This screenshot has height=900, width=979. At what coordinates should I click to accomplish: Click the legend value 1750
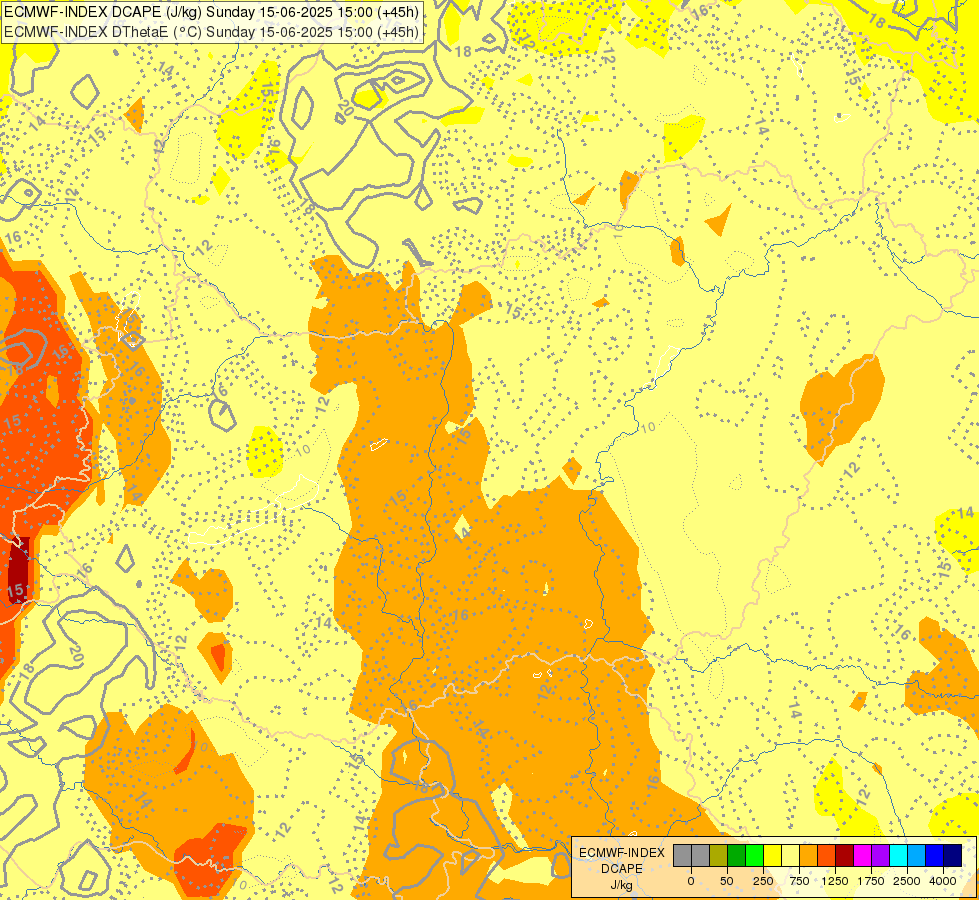(871, 881)
